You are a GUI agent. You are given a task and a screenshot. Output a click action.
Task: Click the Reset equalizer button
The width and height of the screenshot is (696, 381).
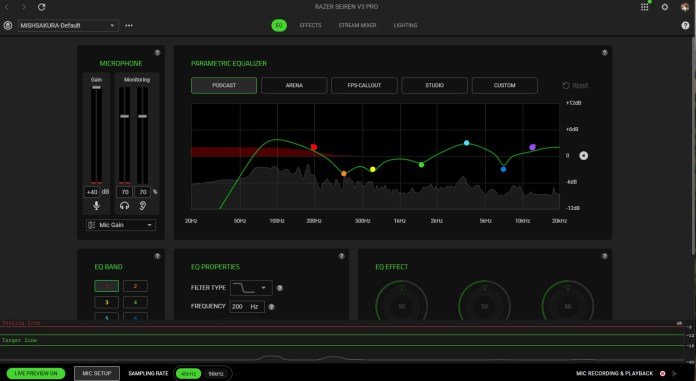point(575,85)
